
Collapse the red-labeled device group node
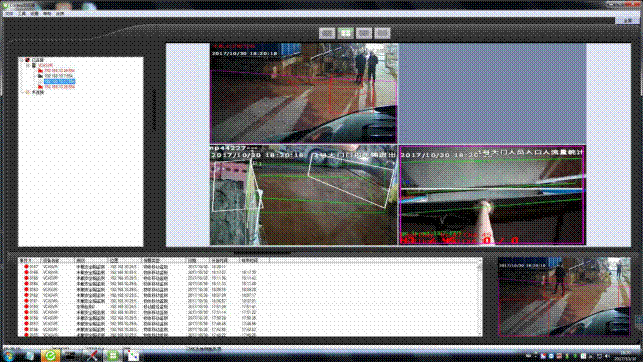[28, 65]
